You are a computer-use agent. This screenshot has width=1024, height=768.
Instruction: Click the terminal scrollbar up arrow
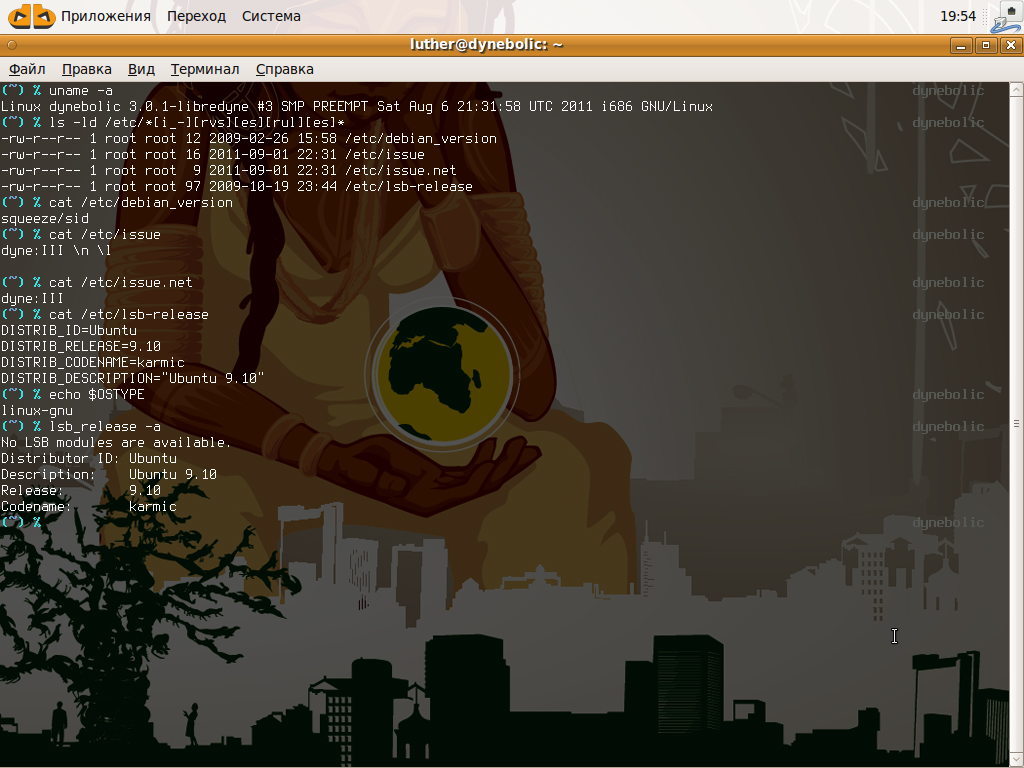pyautogui.click(x=1016, y=90)
